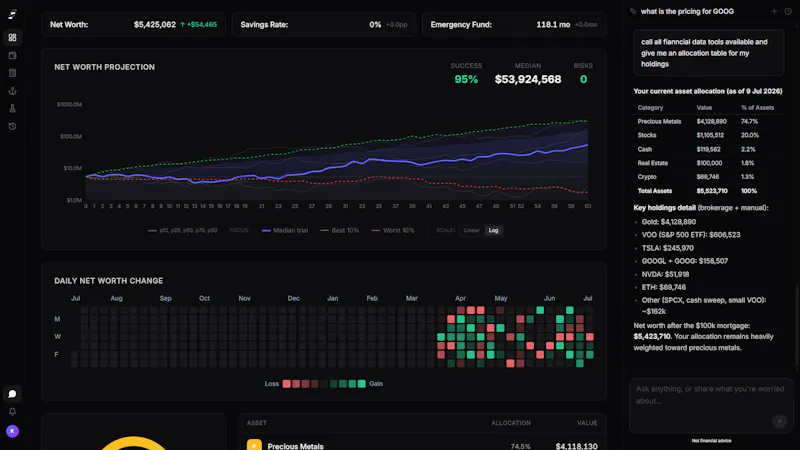Click the Savings Rate summary card
This screenshot has height=450, width=800.
(324, 24)
